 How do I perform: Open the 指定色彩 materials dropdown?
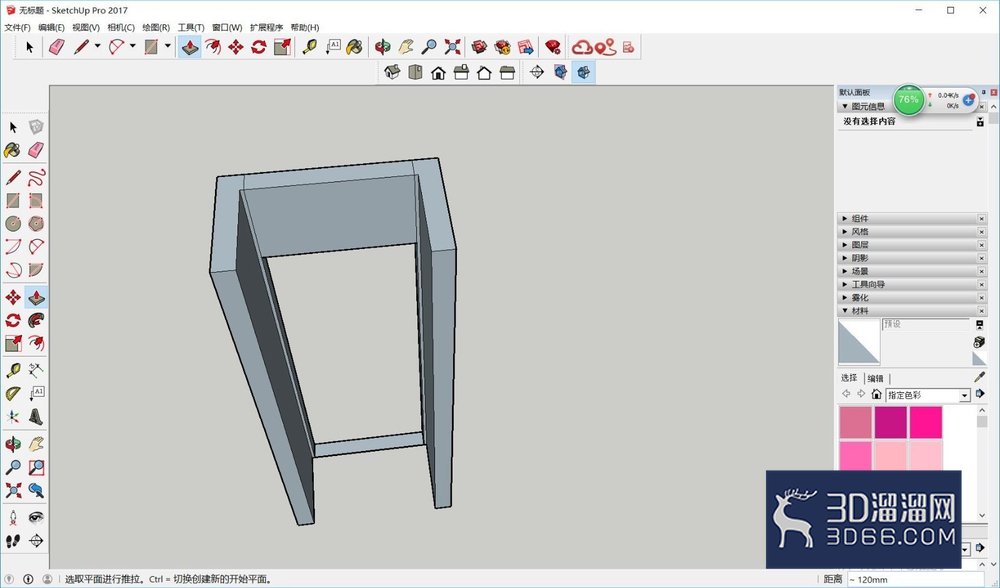pyautogui.click(x=928, y=395)
